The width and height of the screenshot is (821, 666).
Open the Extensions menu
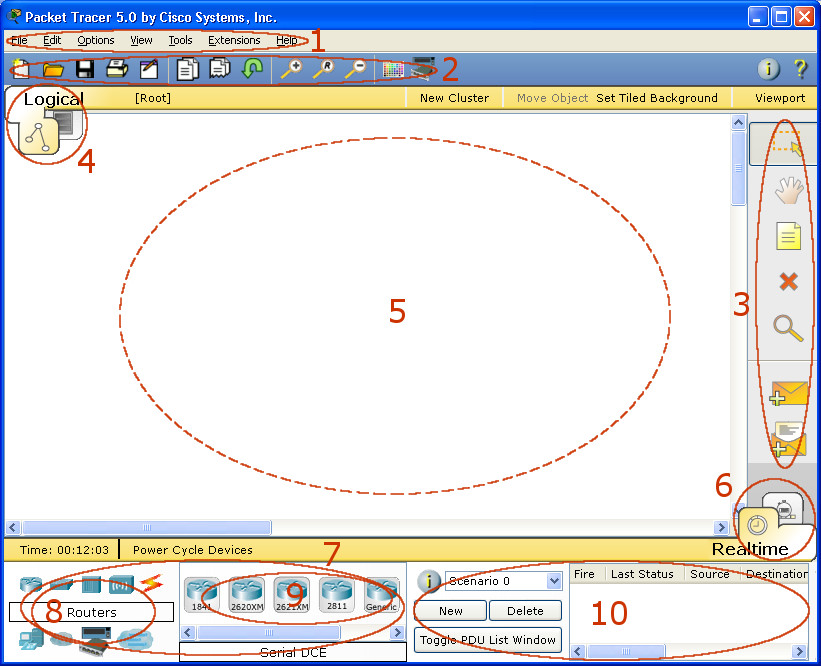(234, 40)
